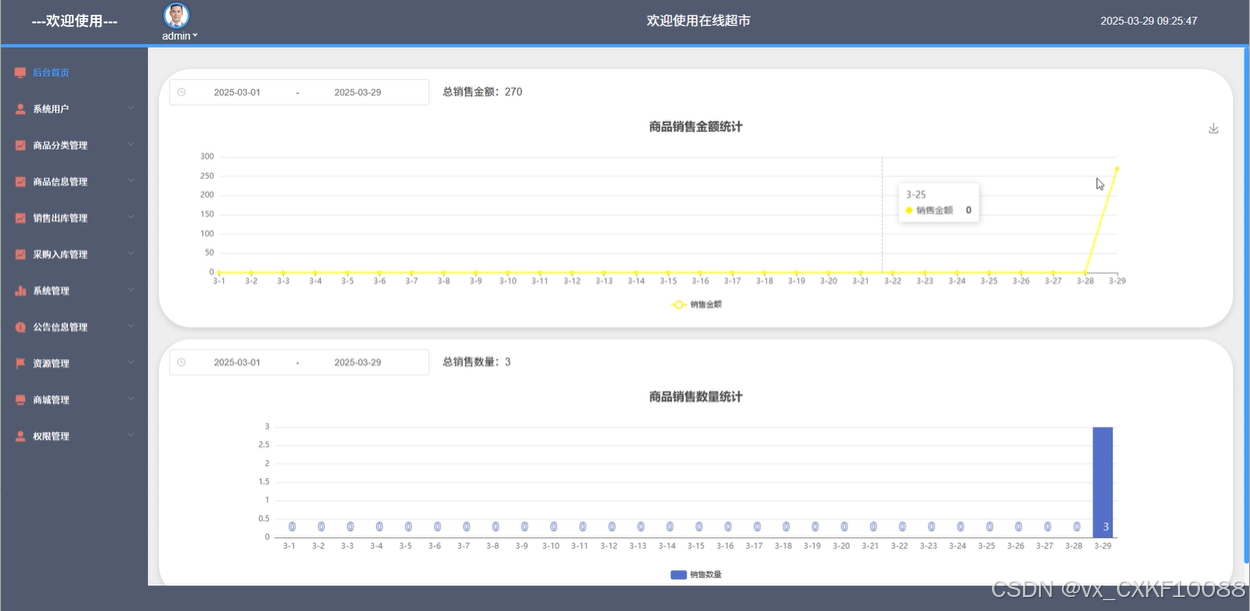Image resolution: width=1250 pixels, height=611 pixels.
Task: Click the 销售出库管理 chart icon
Action: coord(20,218)
